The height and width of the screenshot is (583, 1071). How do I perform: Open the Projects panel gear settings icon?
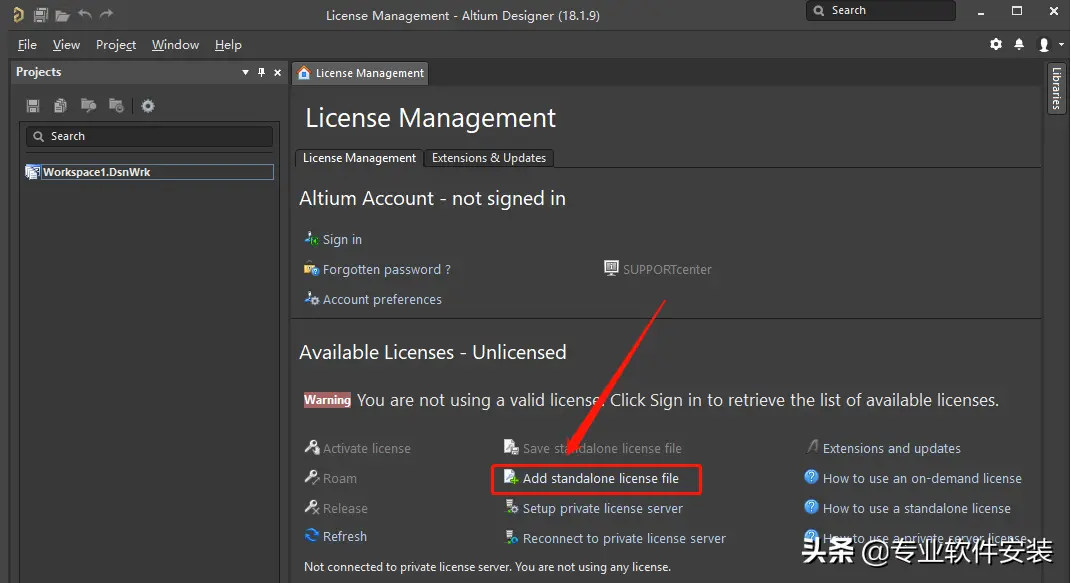pos(148,106)
